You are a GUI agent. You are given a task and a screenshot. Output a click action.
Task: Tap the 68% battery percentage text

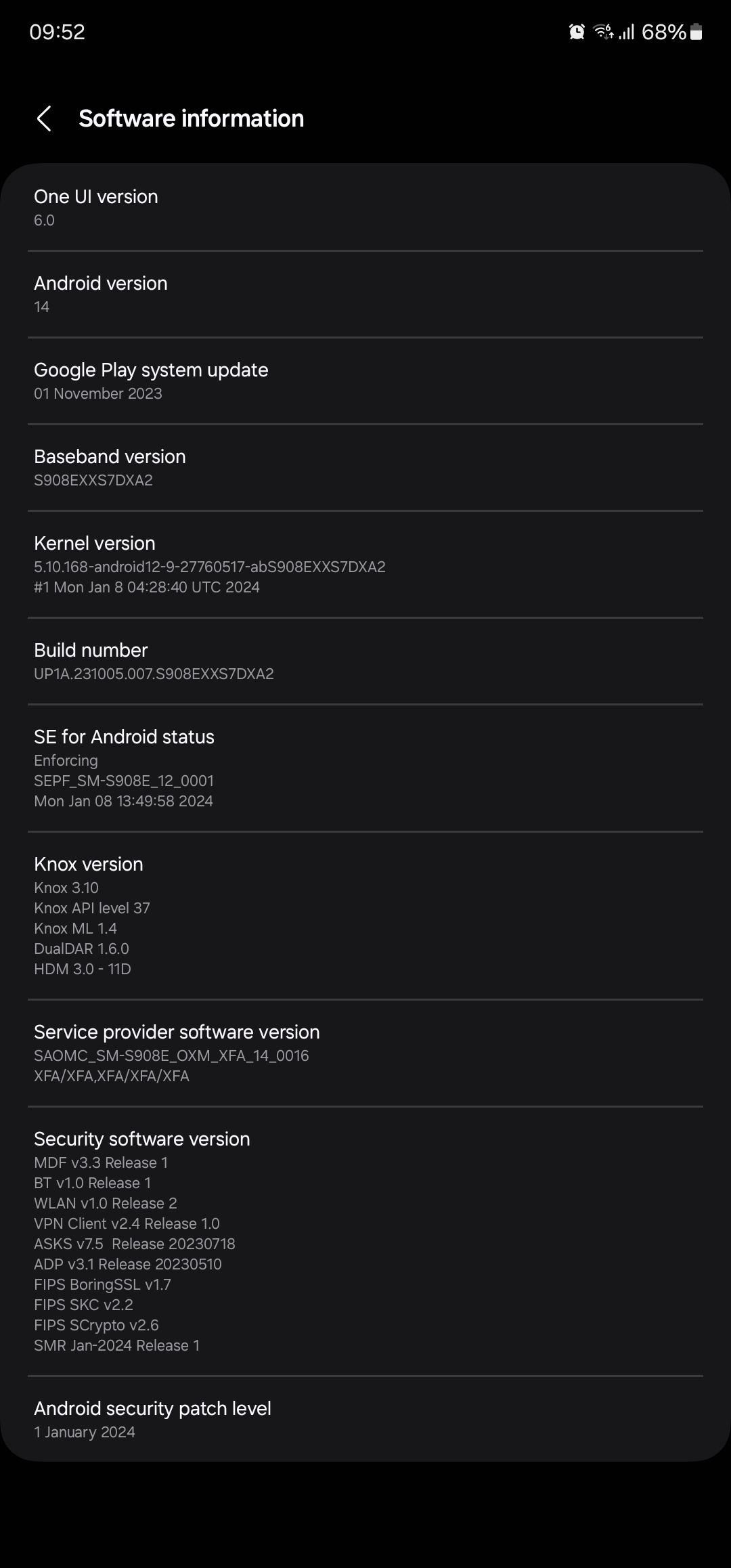(x=663, y=32)
